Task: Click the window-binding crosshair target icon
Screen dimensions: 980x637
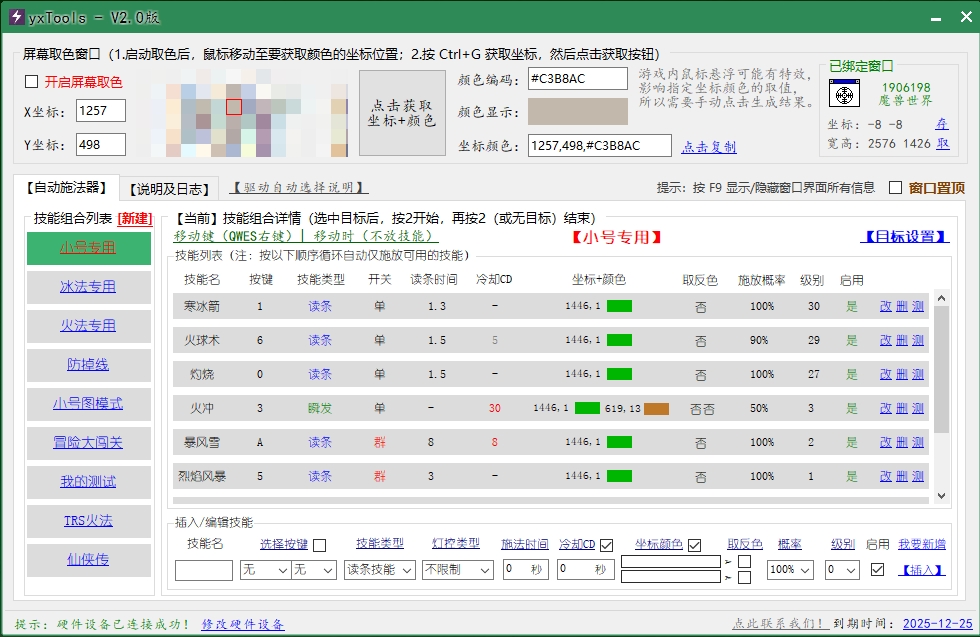Action: [845, 94]
